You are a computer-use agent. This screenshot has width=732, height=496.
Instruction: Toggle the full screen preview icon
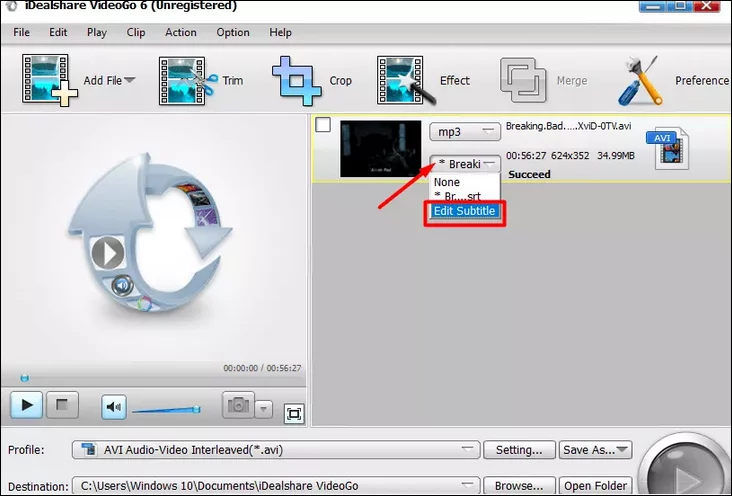[294, 413]
